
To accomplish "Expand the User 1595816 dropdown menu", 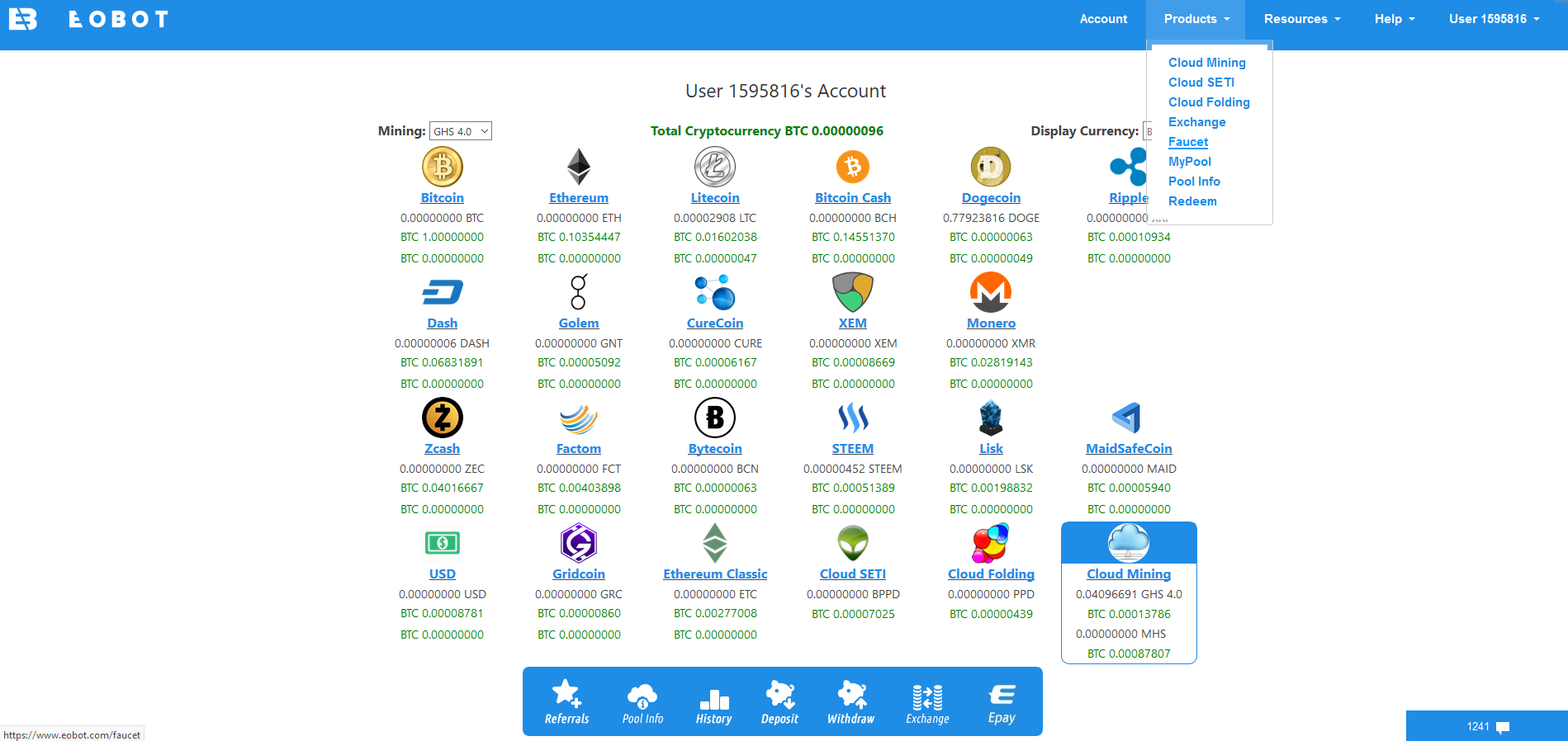I will [x=1495, y=19].
